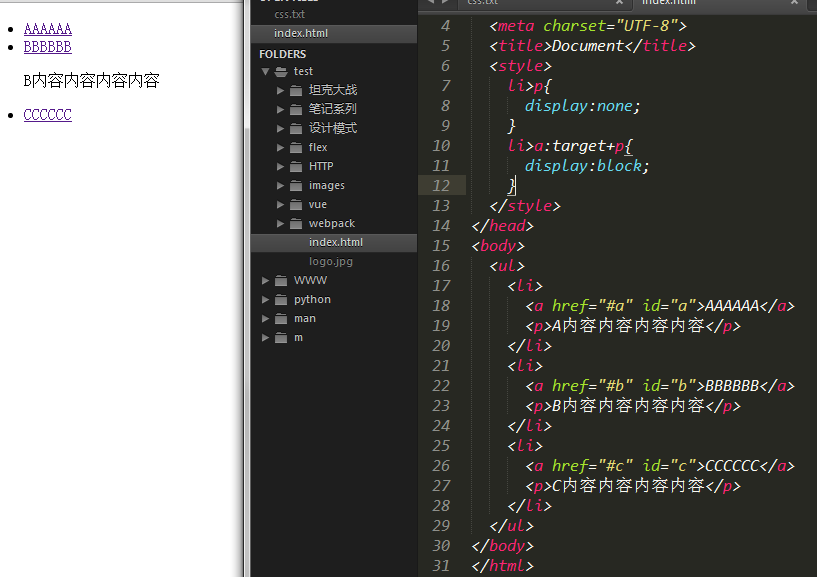Viewport: 817px width, 577px height.
Task: Click the vue folder icon
Action: (x=296, y=205)
